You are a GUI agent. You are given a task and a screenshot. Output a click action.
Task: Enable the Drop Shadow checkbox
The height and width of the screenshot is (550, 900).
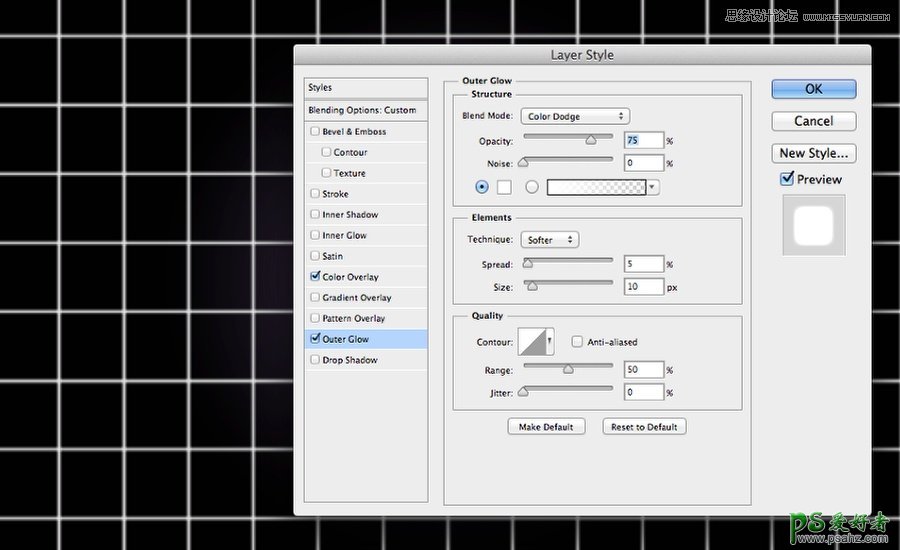(315, 359)
